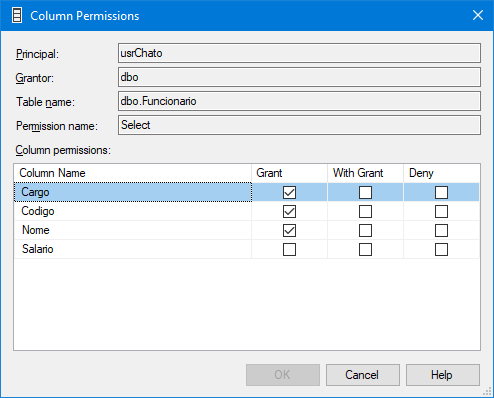
Task: Click the Table name field dbo.Funcionario
Action: pyautogui.click(x=299, y=101)
